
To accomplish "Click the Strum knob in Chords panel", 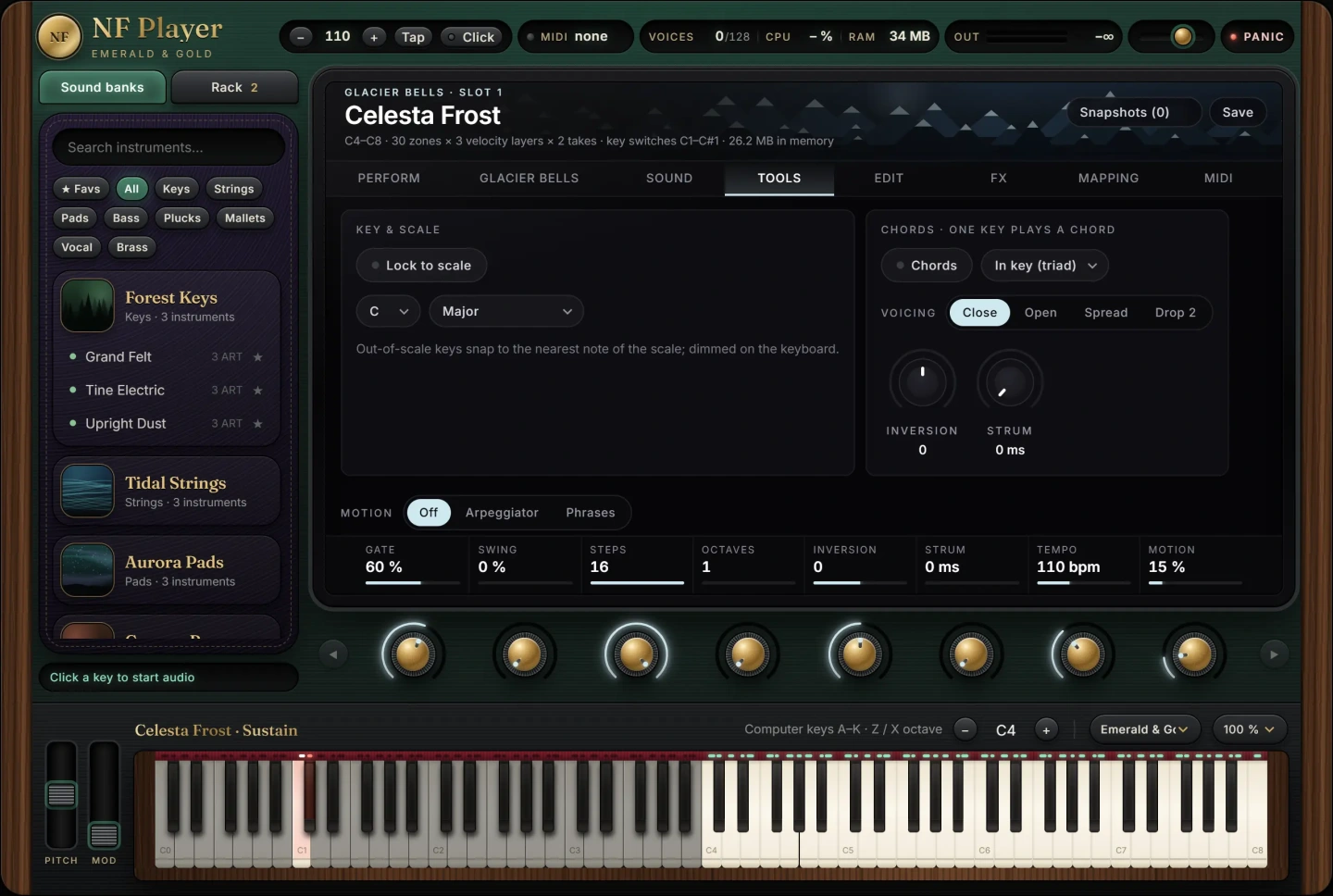I will click(1009, 381).
